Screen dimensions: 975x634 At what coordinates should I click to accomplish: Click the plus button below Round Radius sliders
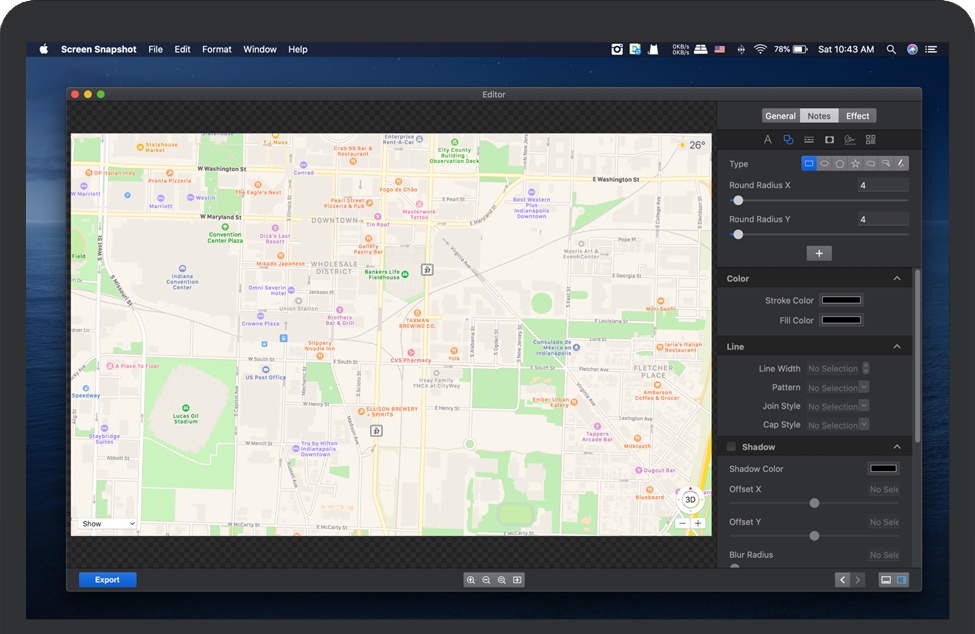pos(819,252)
